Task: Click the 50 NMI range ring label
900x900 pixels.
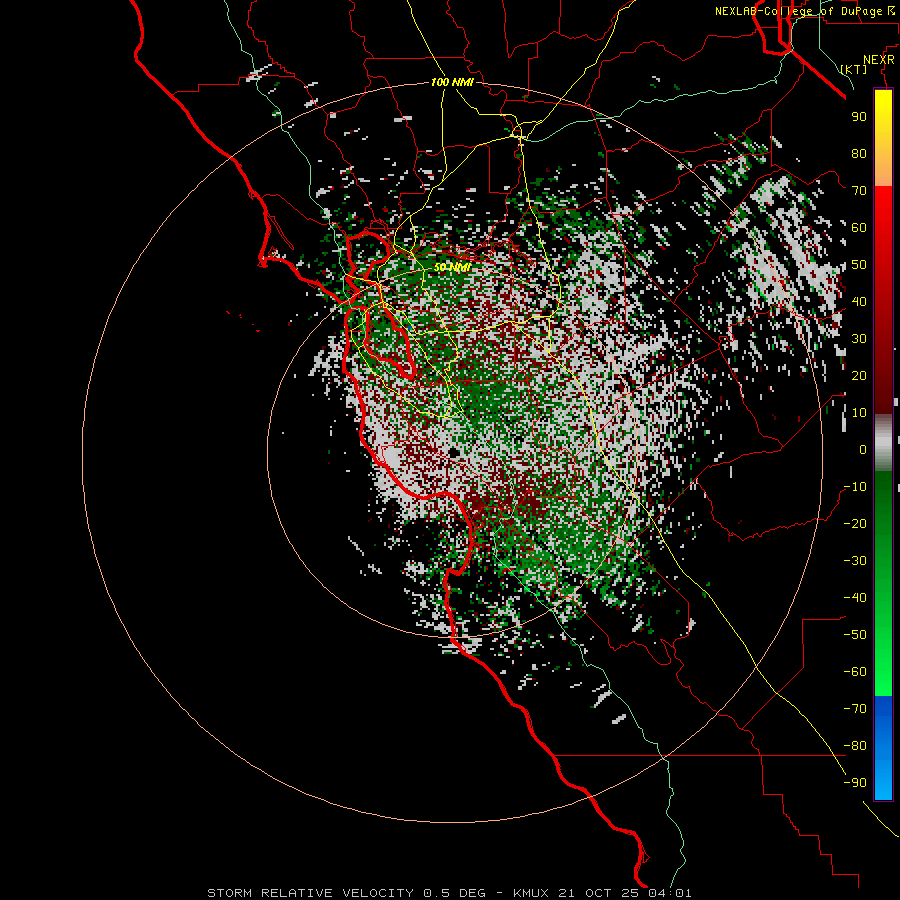Action: [452, 267]
